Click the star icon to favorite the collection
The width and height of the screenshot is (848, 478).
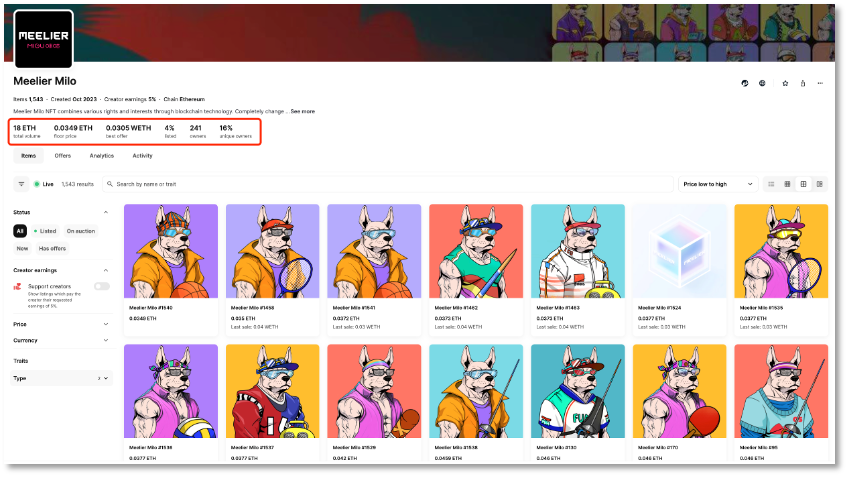pyautogui.click(x=785, y=83)
